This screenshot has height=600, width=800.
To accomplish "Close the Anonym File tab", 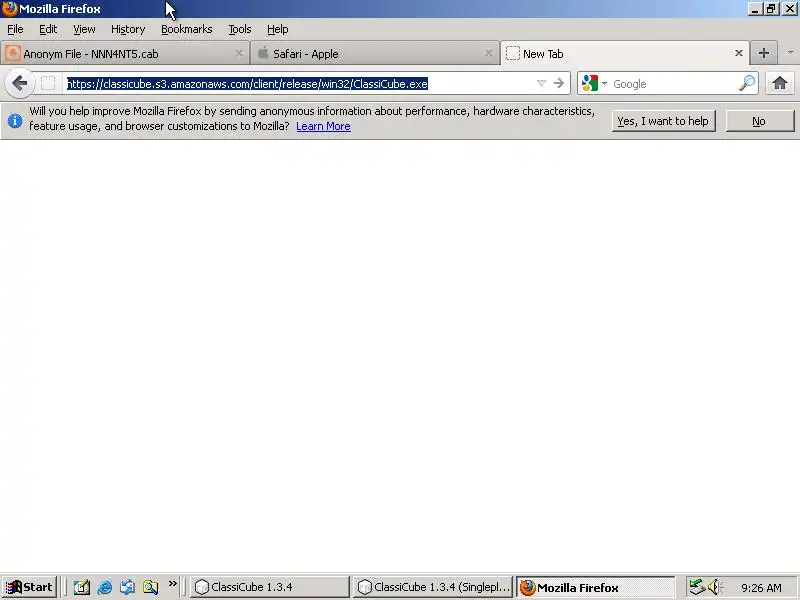I will (238, 53).
